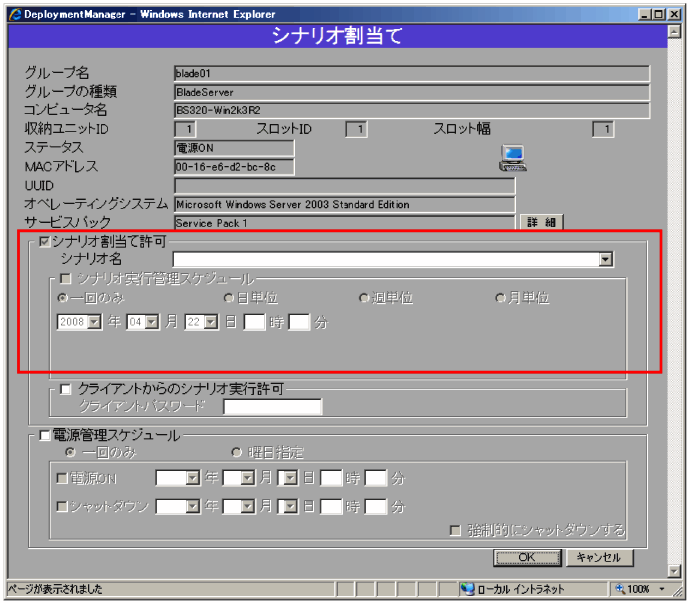Image resolution: width=688 pixels, height=603 pixels.
Task: Click the scenario schedule minute (分) field
Action: pos(299,322)
